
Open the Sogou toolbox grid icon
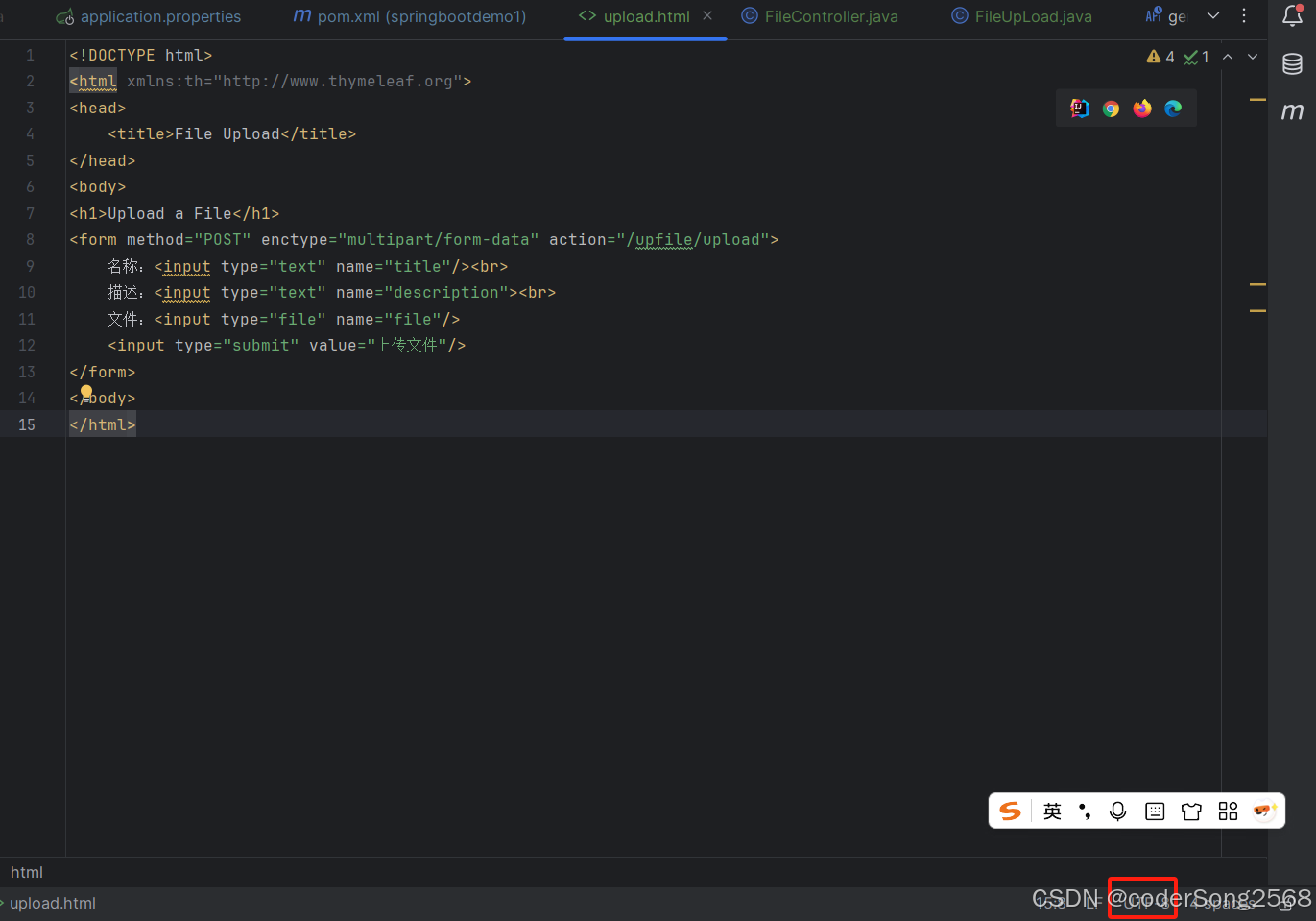click(1228, 812)
